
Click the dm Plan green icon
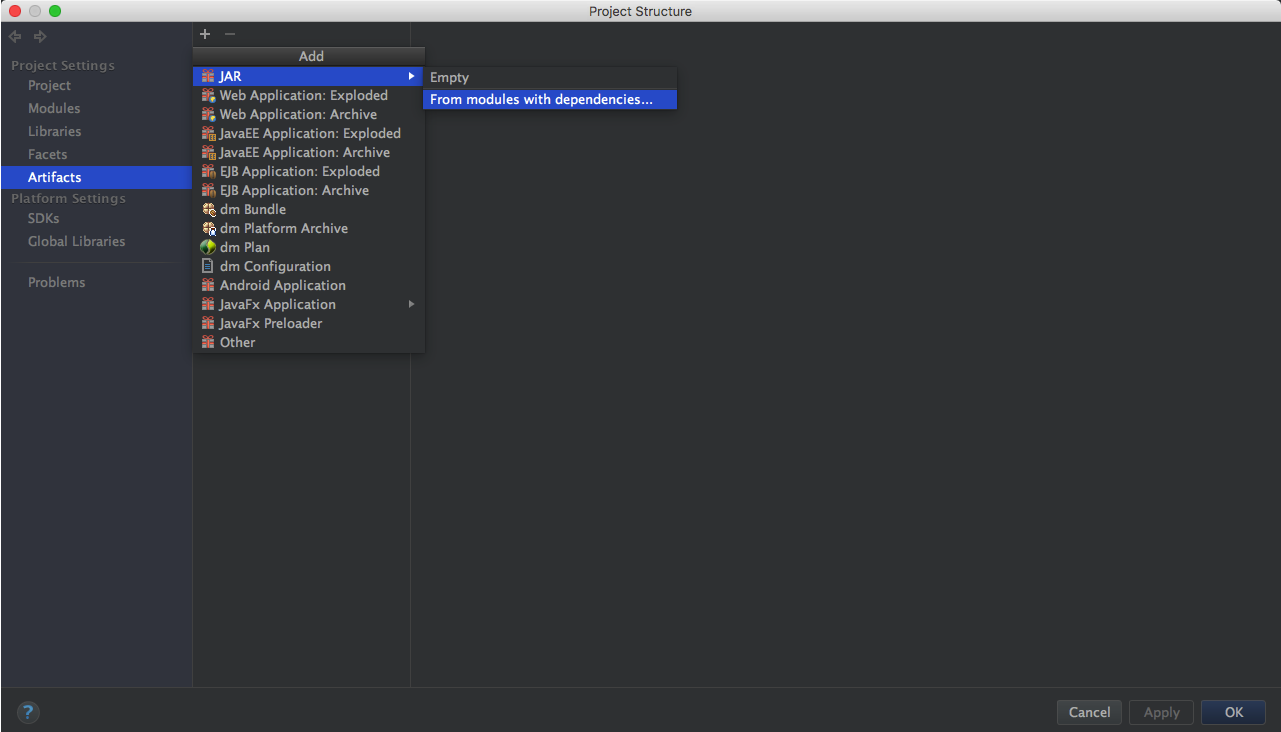(208, 247)
